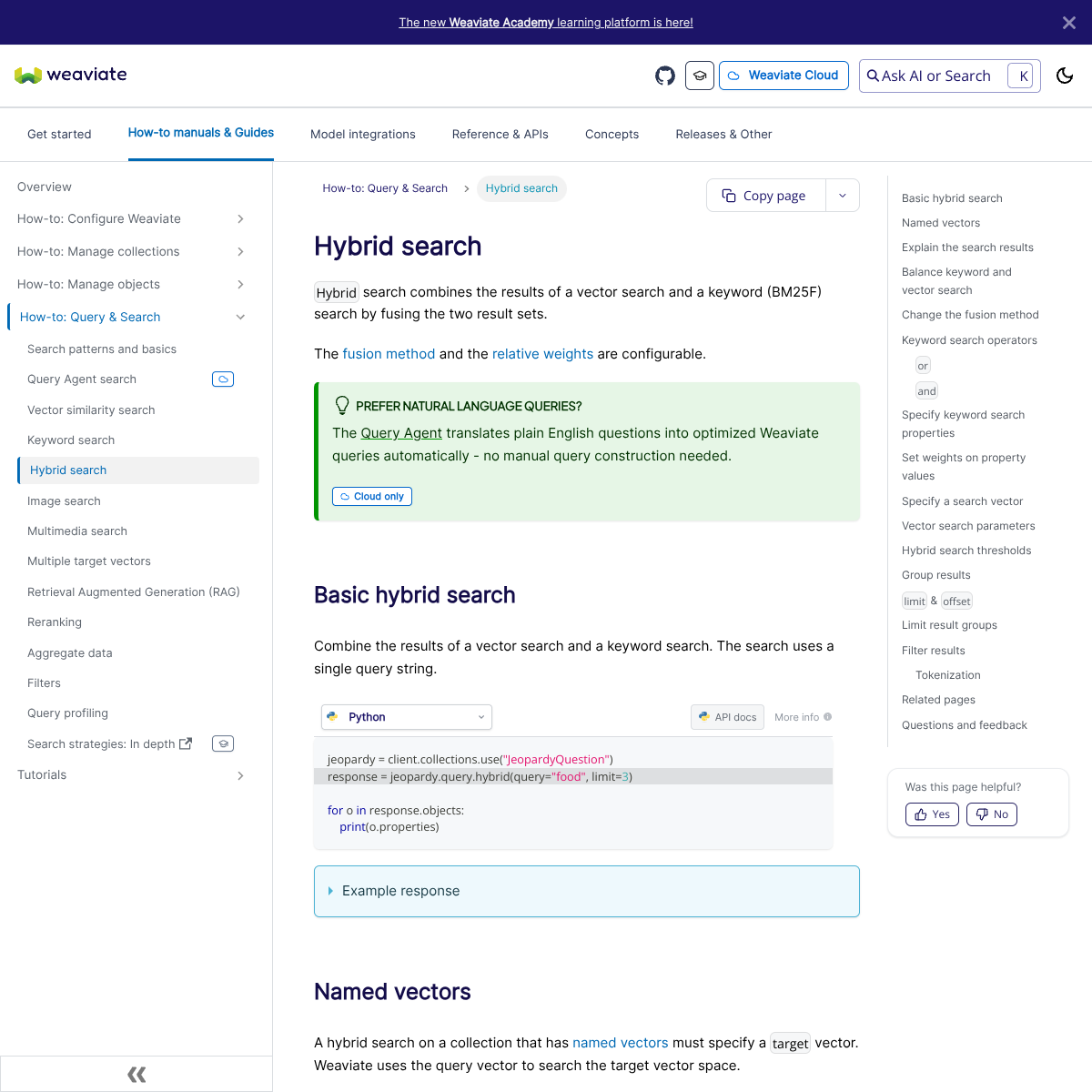
Task: Click academy icon beside Search strategies
Action: point(223,743)
